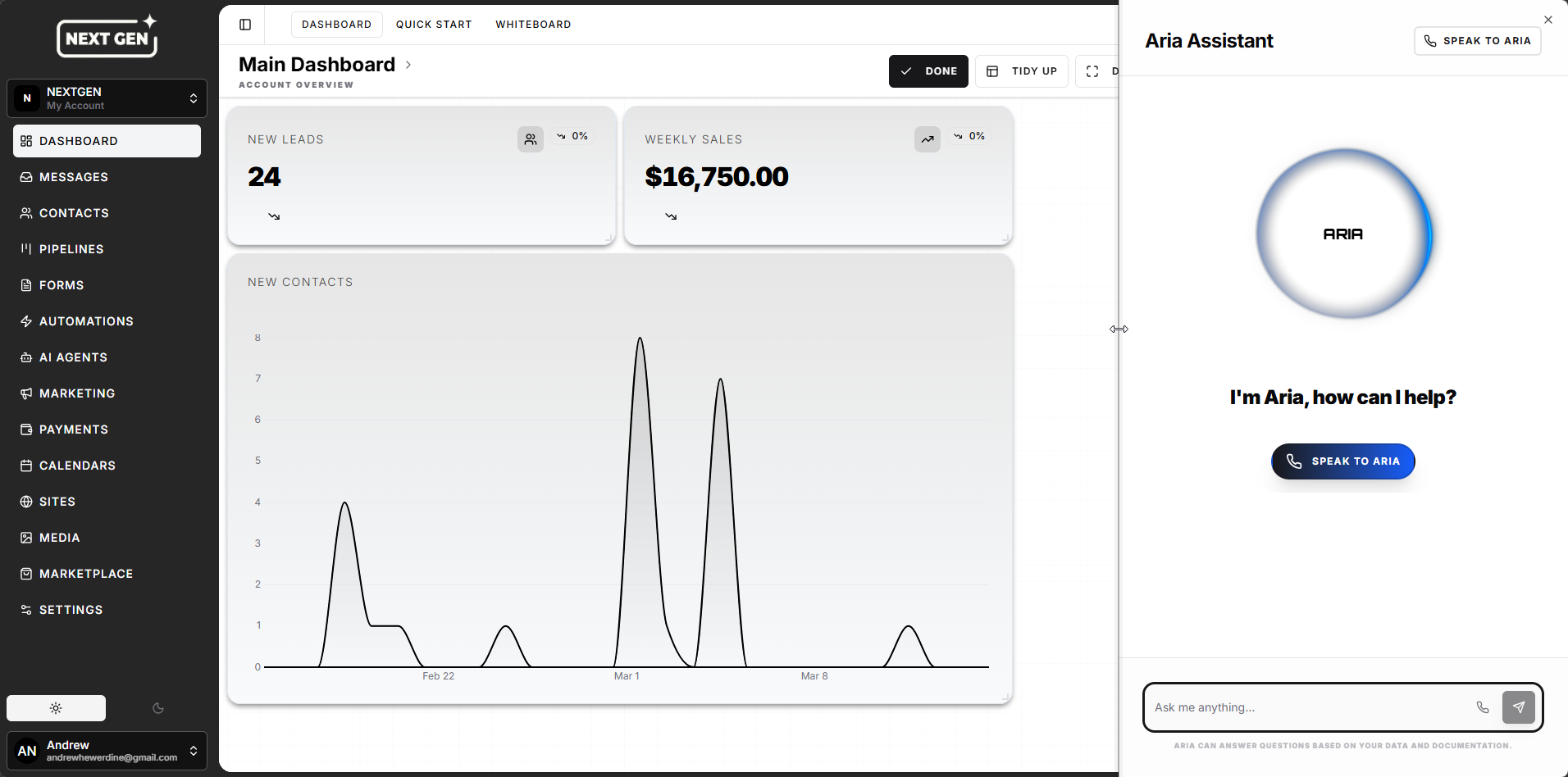Click the fullscreen icon in the dashboard toolbar
This screenshot has height=777, width=1568.
point(1092,71)
